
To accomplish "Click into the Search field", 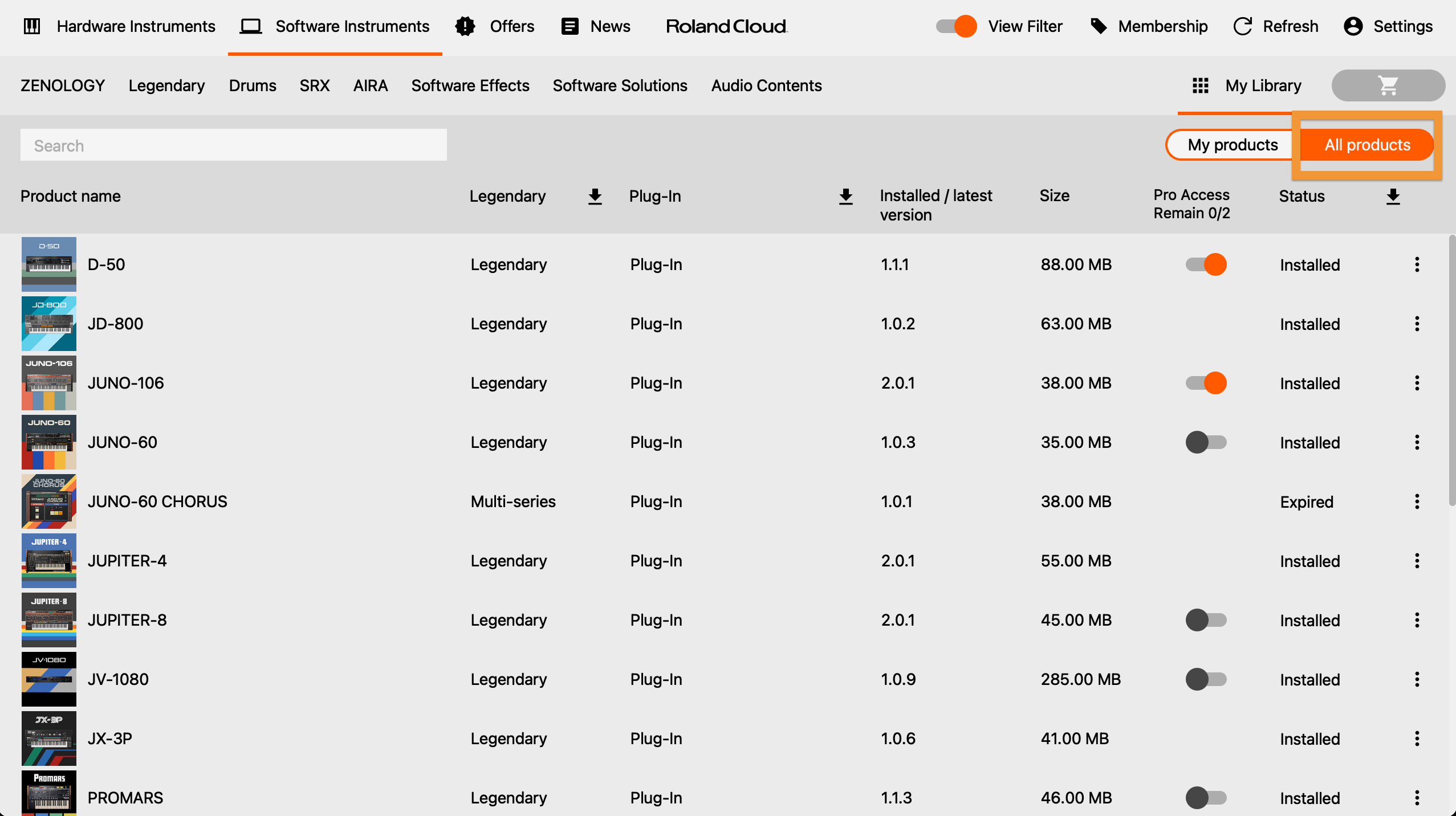I will (x=233, y=145).
